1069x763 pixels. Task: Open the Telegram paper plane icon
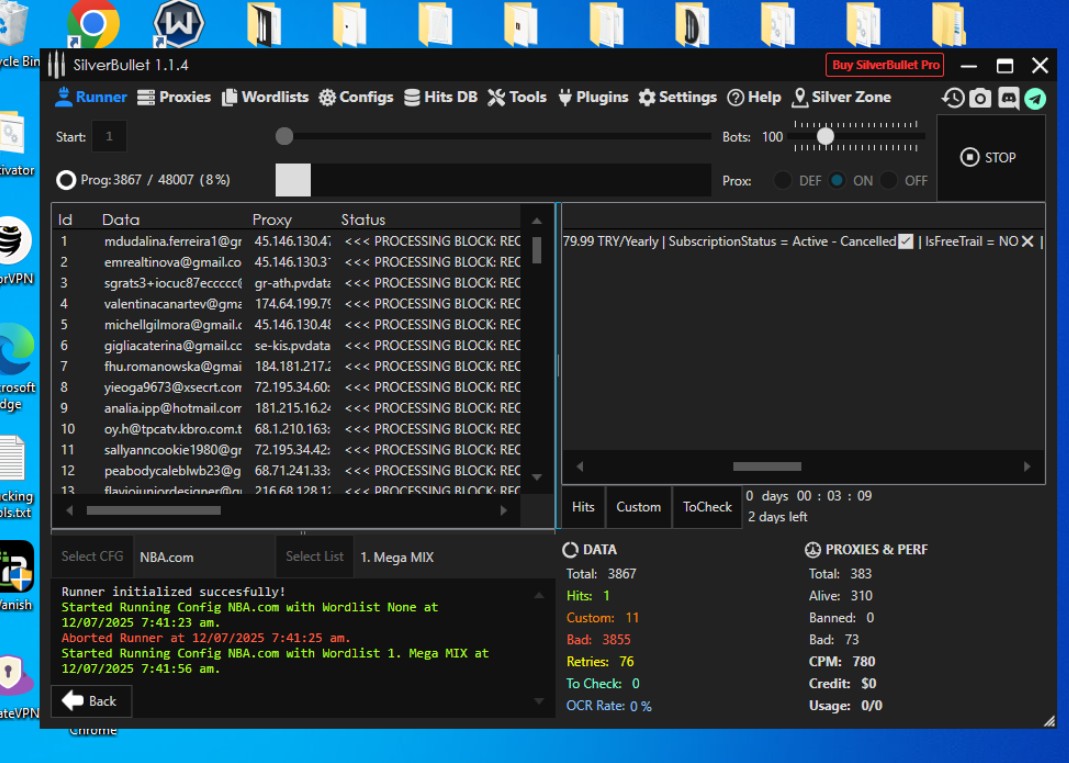[1036, 99]
